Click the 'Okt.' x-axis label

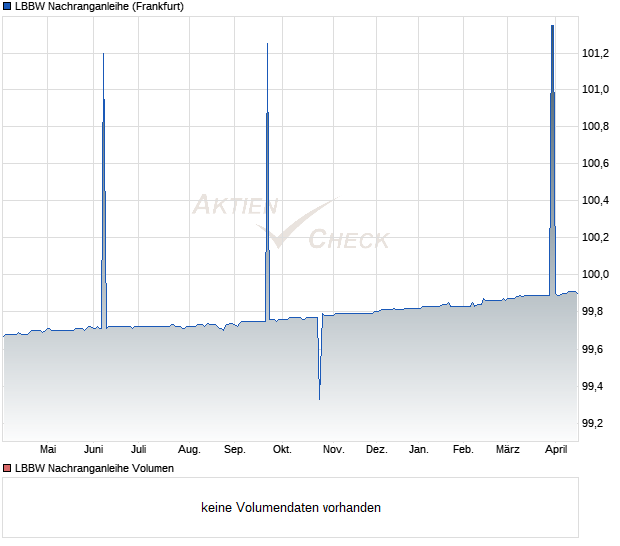[x=282, y=450]
